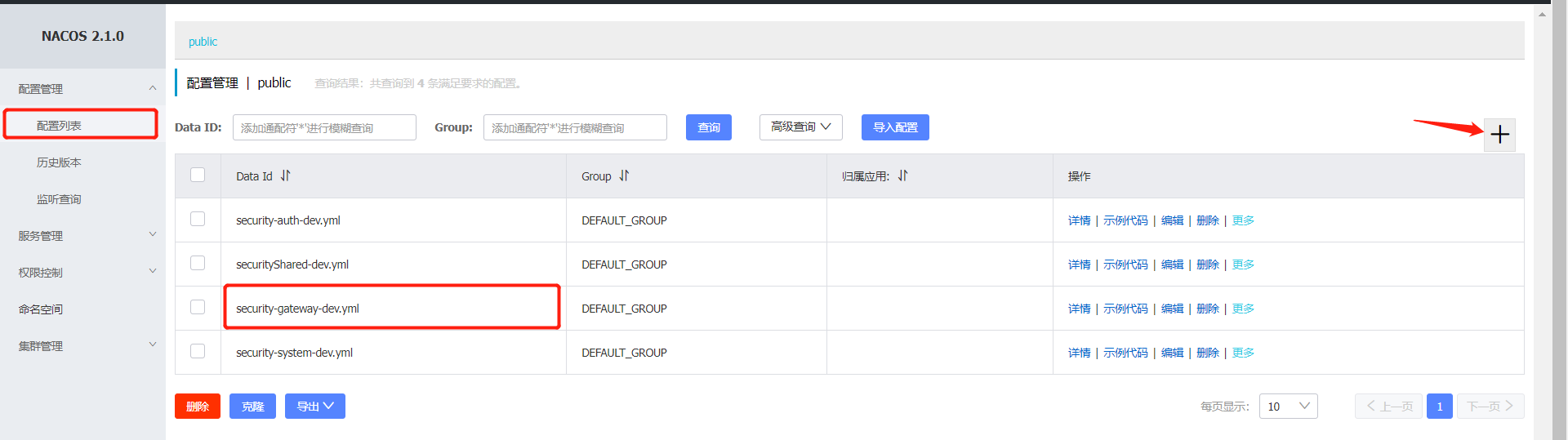Click the Data ID search input field

324,128
